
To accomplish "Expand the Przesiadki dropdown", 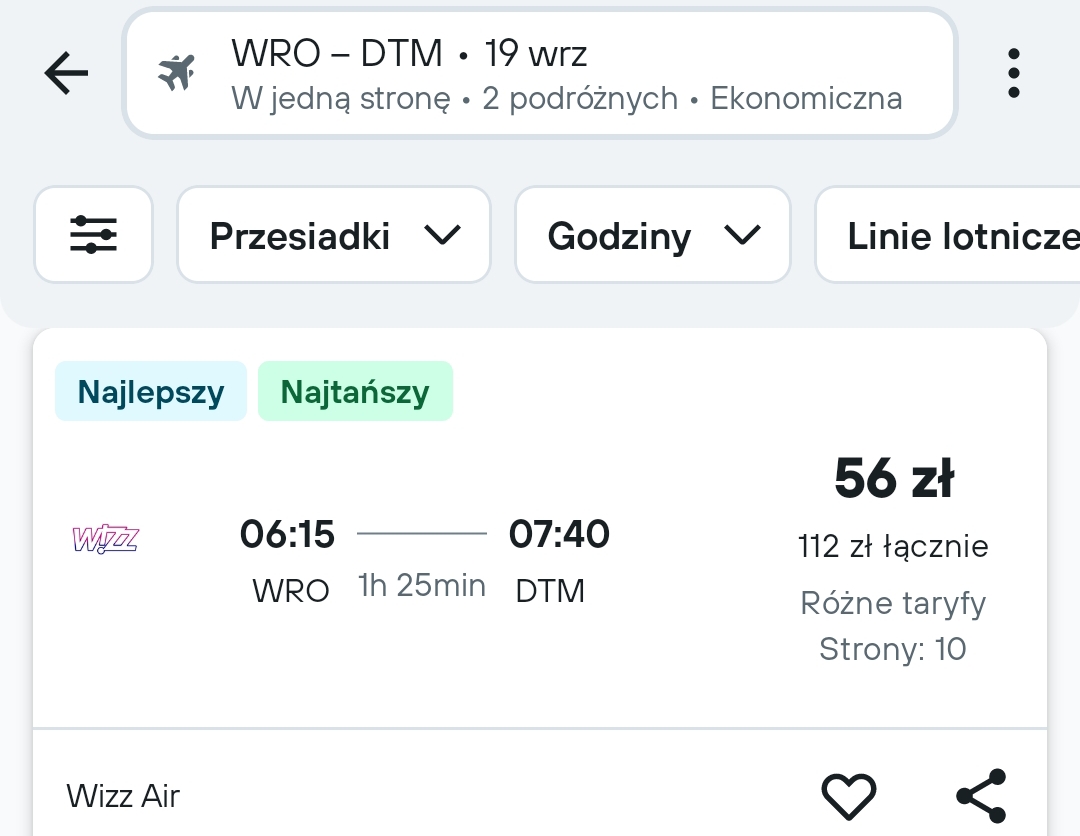I will (x=334, y=234).
